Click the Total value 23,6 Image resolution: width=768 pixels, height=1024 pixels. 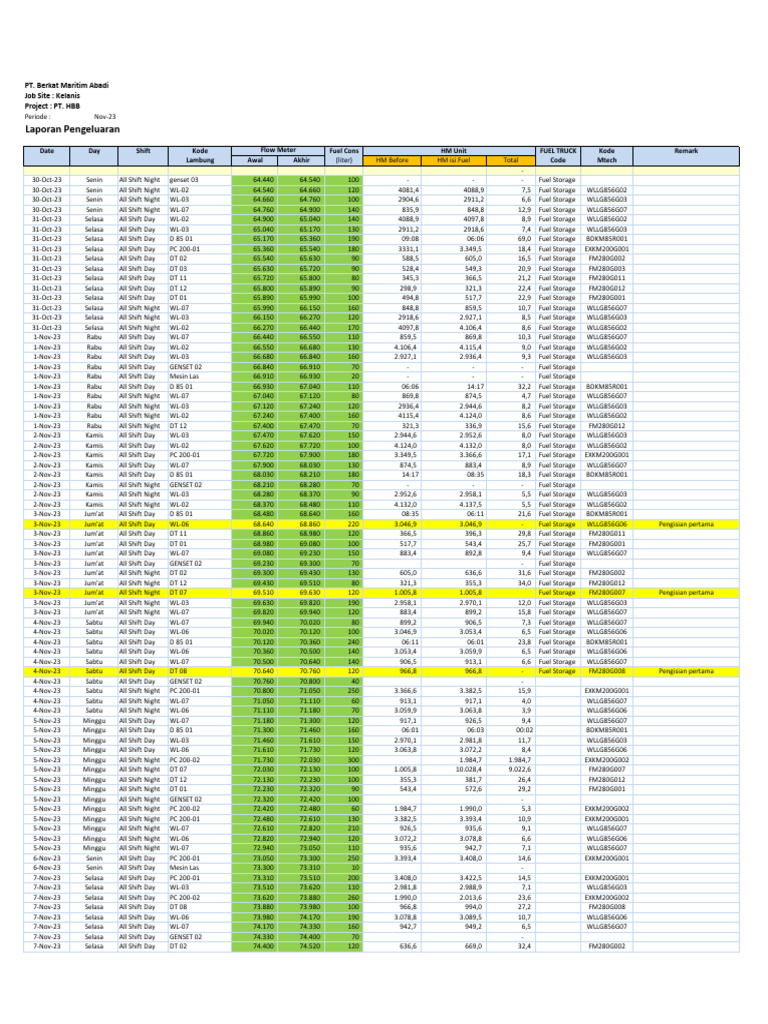pyautogui.click(x=524, y=897)
